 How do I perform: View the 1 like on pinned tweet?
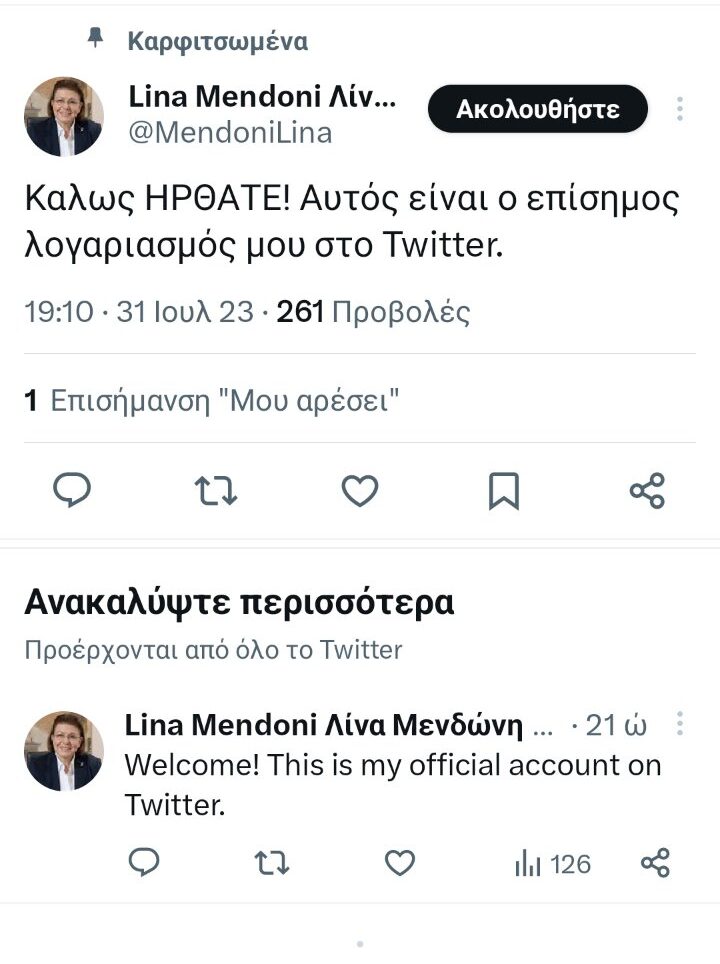(212, 402)
